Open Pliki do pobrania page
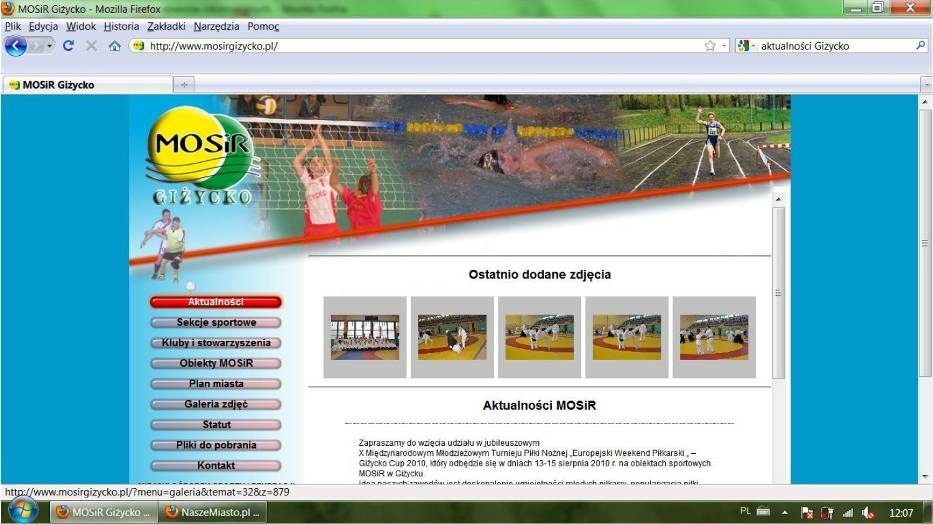The image size is (933, 524). [216, 445]
